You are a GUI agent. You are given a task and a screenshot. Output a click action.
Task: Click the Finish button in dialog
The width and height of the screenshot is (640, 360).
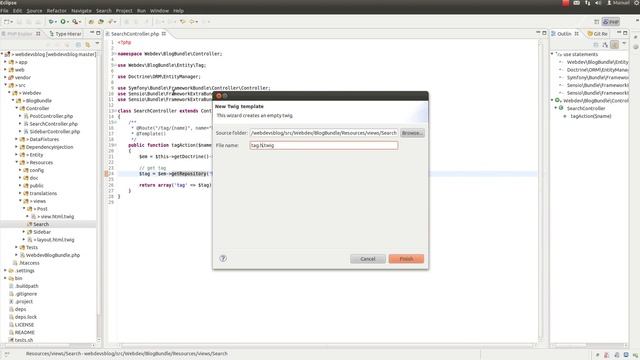click(406, 259)
